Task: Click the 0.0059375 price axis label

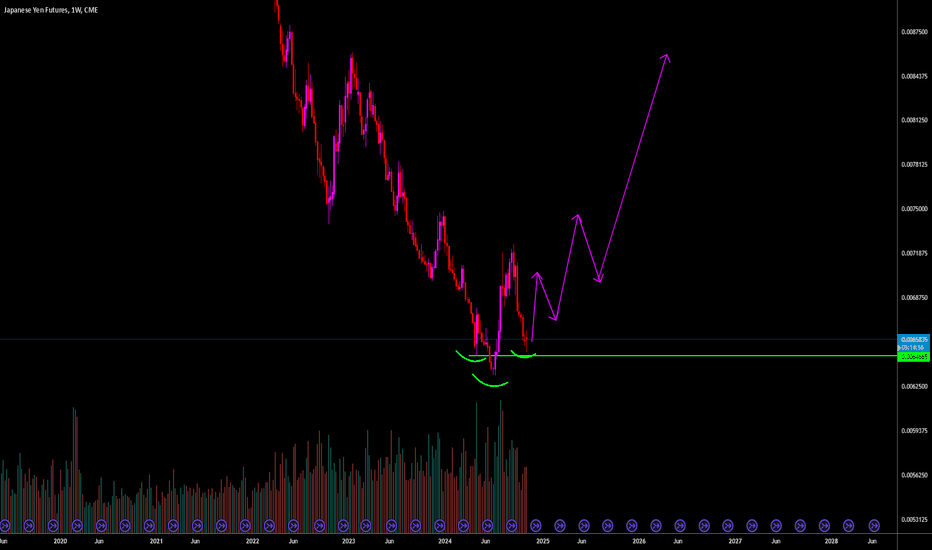Action: 914,430
